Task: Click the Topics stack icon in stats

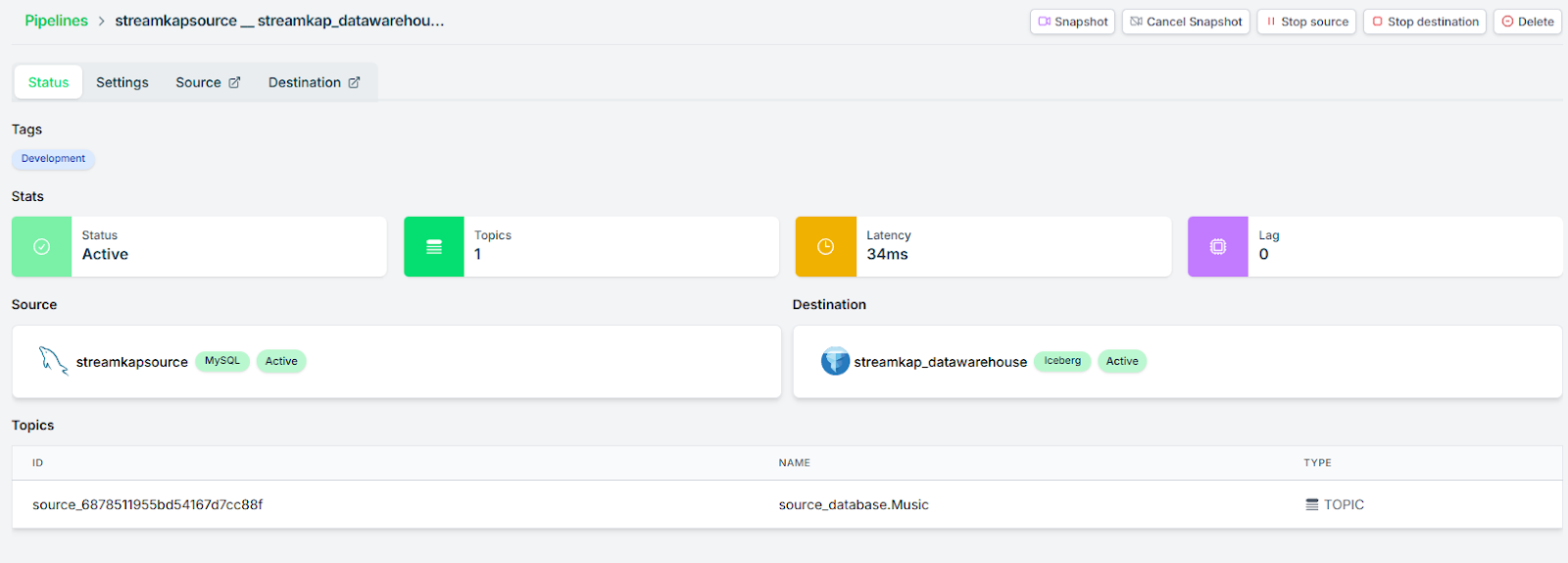Action: click(x=434, y=247)
